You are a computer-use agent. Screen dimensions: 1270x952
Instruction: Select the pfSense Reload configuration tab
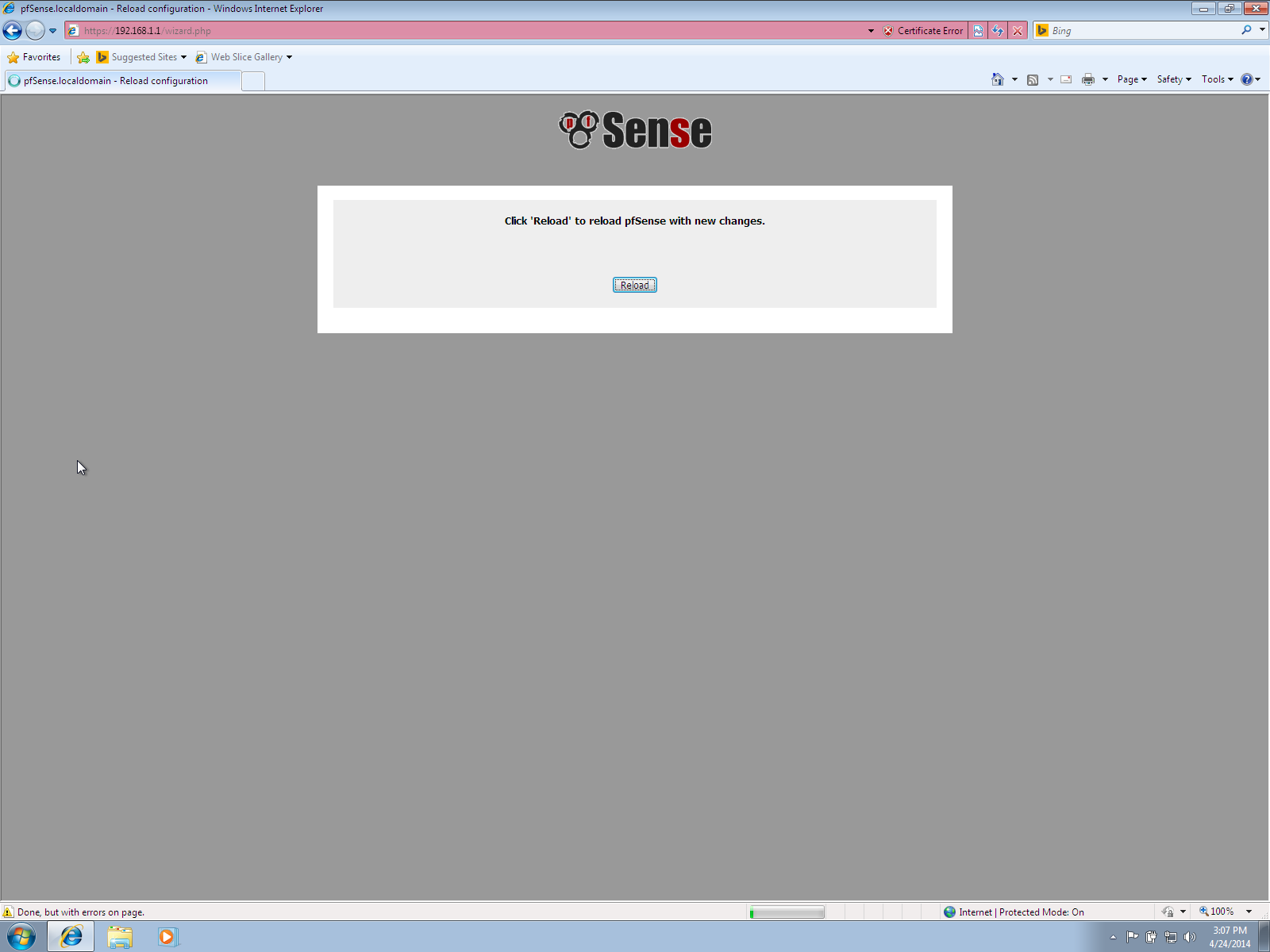tap(122, 81)
